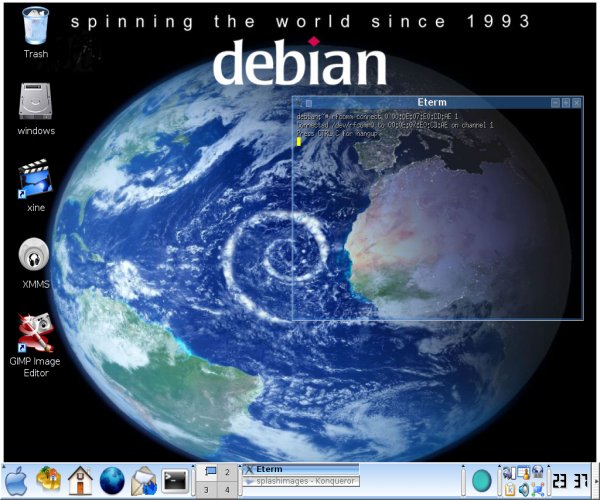
Task: Switch to virtual desktop 2 in the pager
Action: click(x=227, y=472)
